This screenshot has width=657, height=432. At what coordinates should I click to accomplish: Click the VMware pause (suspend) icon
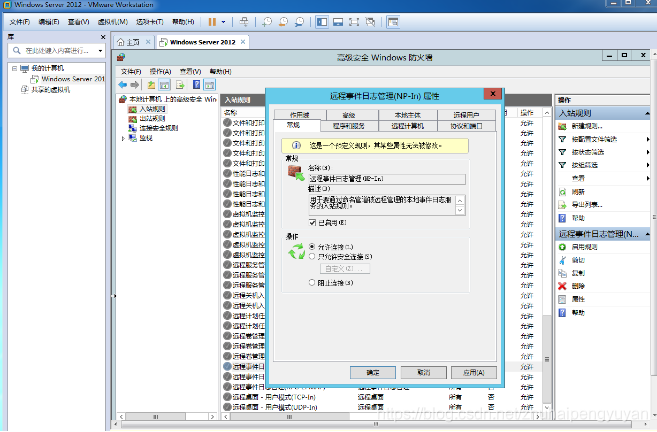pos(212,22)
